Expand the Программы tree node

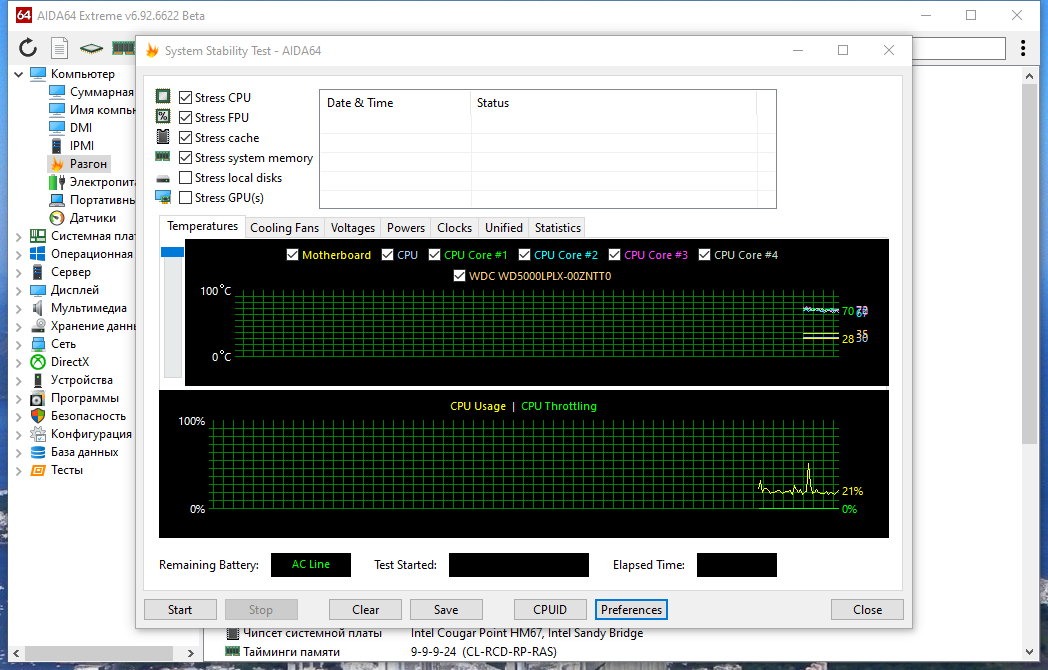click(19, 399)
